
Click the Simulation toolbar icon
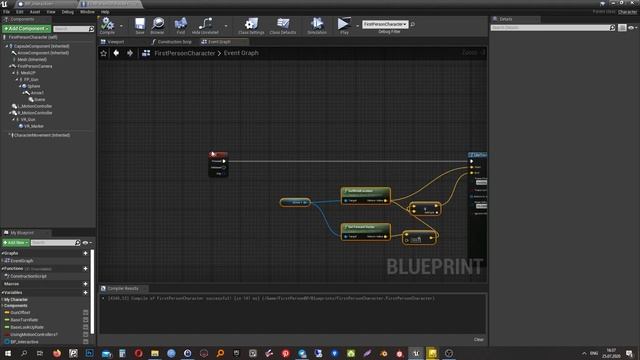(x=317, y=24)
